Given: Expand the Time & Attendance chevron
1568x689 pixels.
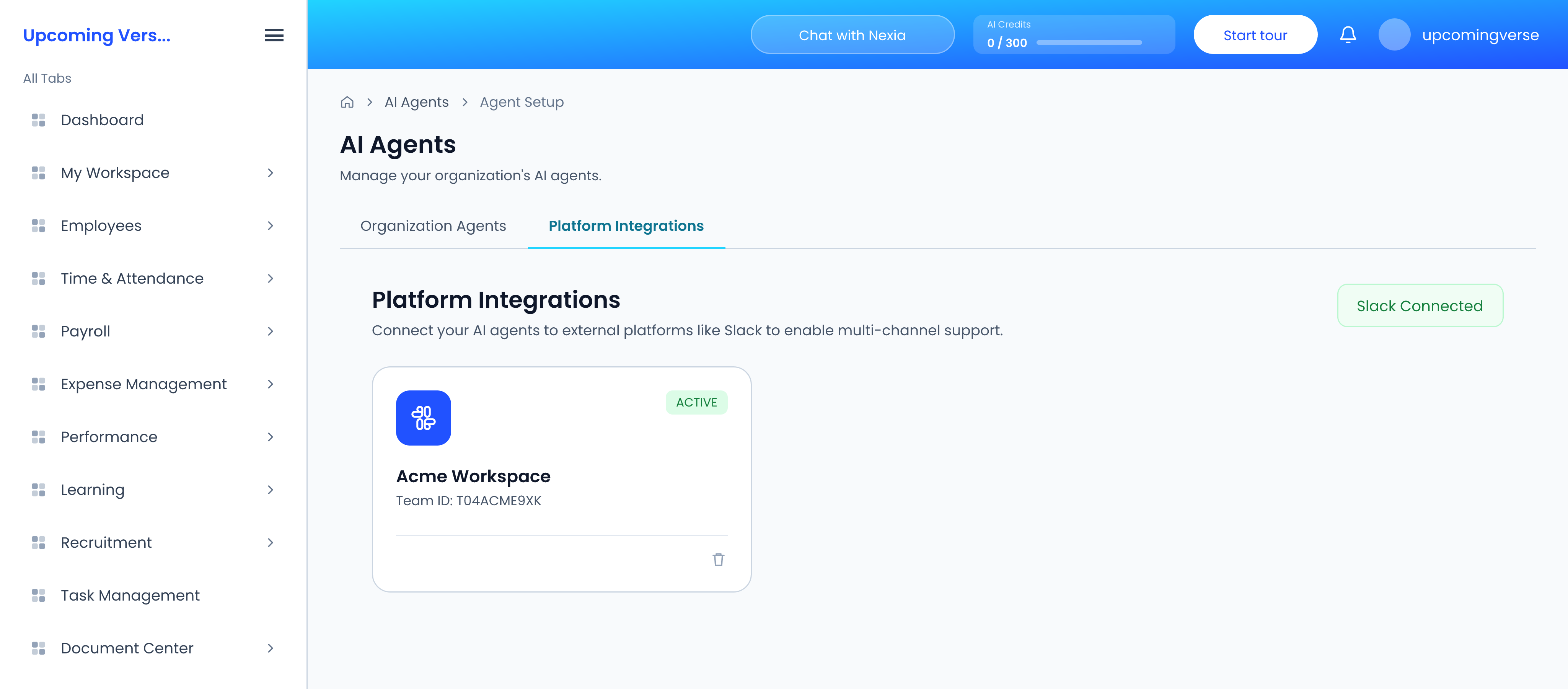Looking at the screenshot, I should click(x=270, y=278).
